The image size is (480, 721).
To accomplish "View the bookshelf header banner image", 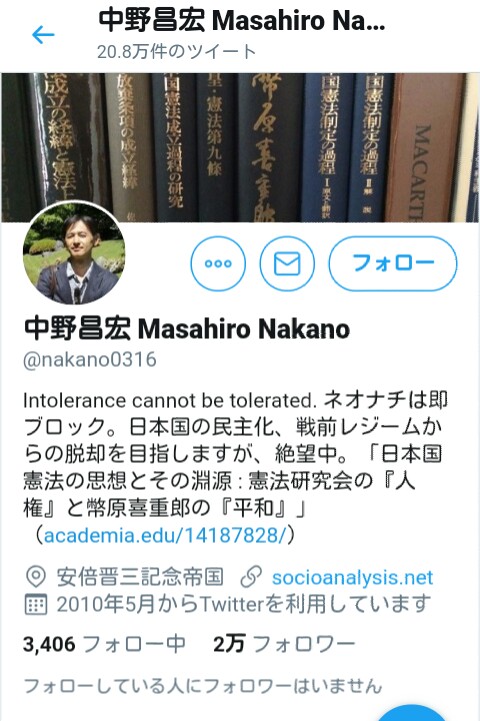I will coord(240,147).
